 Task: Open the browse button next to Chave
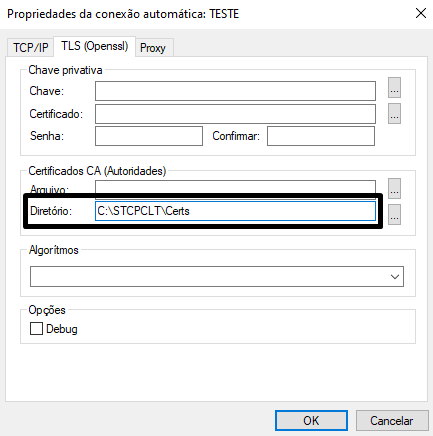pos(394,88)
